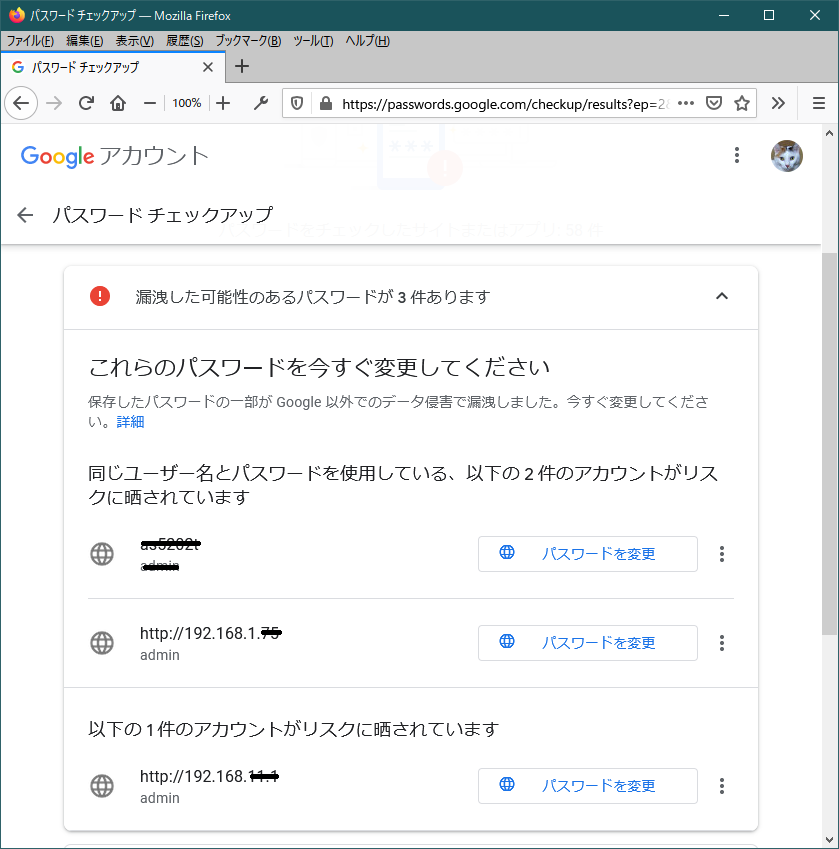This screenshot has width=839, height=849.
Task: Open more options for 192.168.1.75 entry
Action: [x=722, y=643]
